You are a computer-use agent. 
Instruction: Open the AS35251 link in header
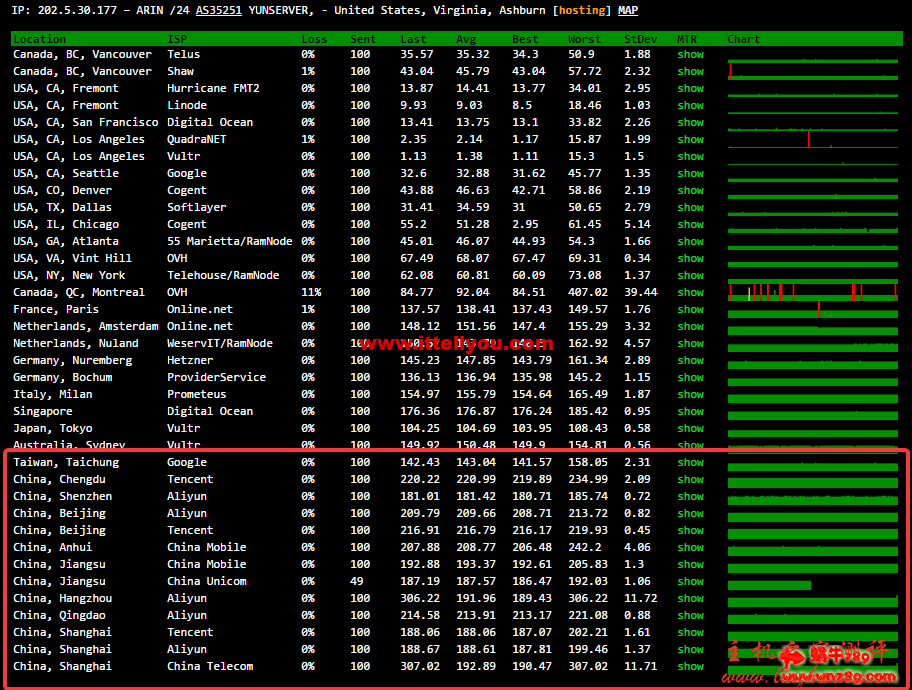click(219, 10)
